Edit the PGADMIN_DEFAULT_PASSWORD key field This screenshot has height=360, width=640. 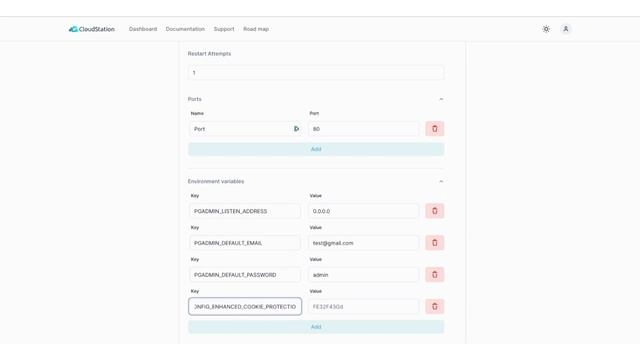point(245,275)
